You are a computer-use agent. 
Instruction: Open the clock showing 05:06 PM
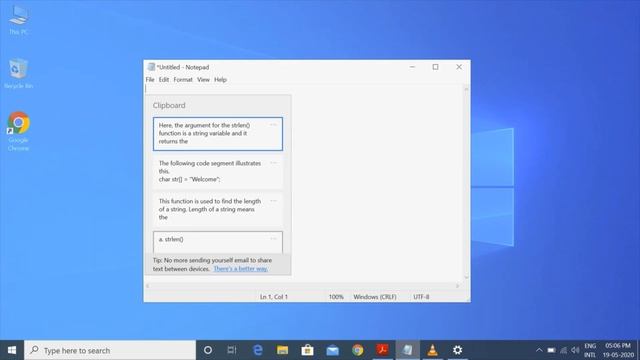pos(618,350)
